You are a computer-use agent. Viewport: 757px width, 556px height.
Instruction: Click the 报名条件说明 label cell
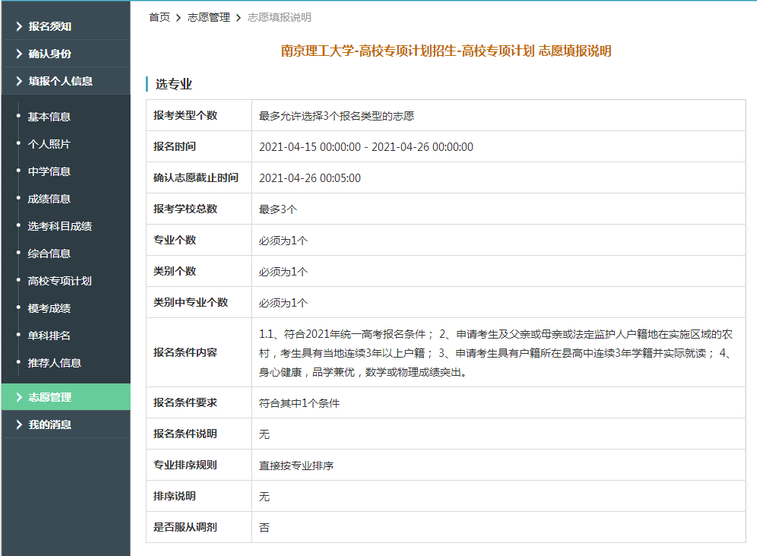[x=199, y=434]
